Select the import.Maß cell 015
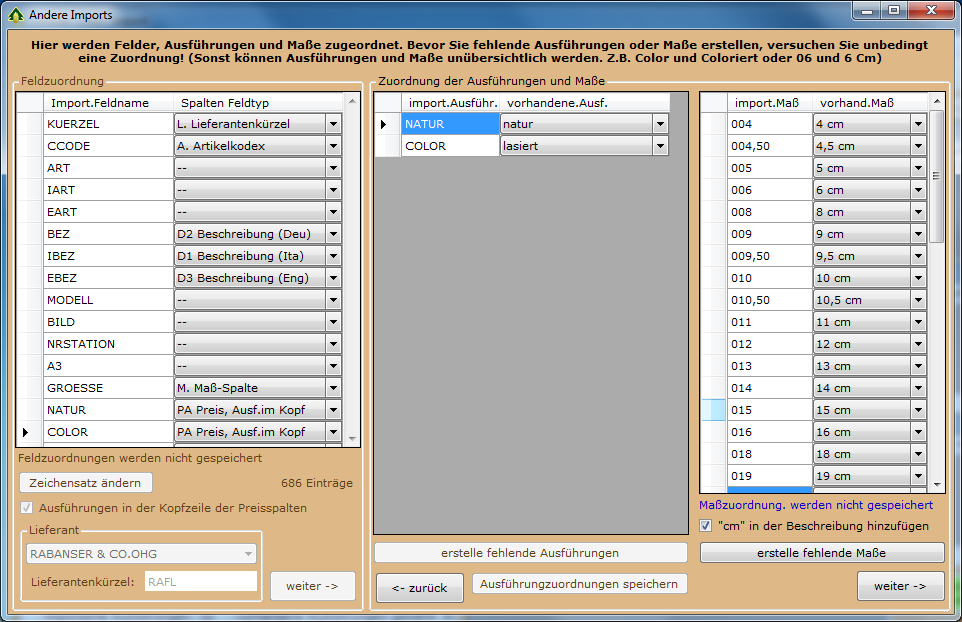The height and width of the screenshot is (622, 962). 769,410
